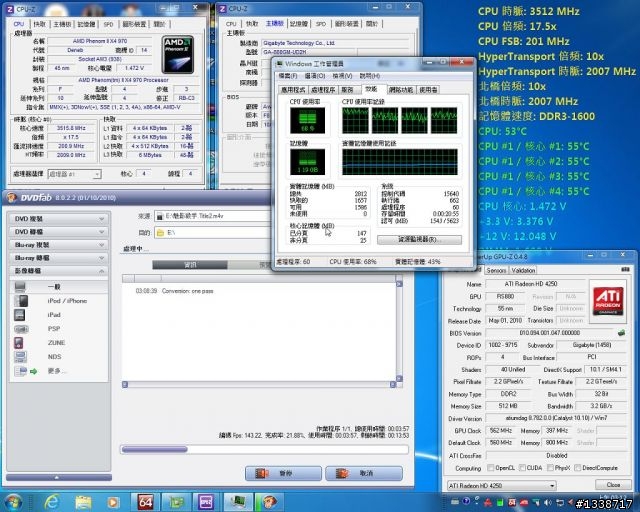Click the source path field showing Title2.m4v
Viewport: 640px width, 512px height.
[x=212, y=216]
